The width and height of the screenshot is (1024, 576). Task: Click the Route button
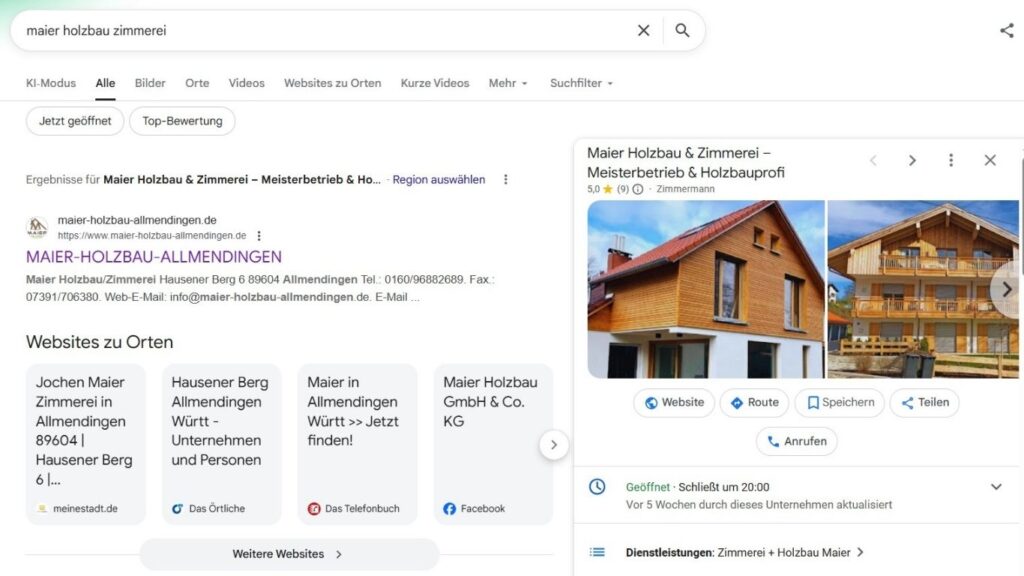click(x=754, y=403)
